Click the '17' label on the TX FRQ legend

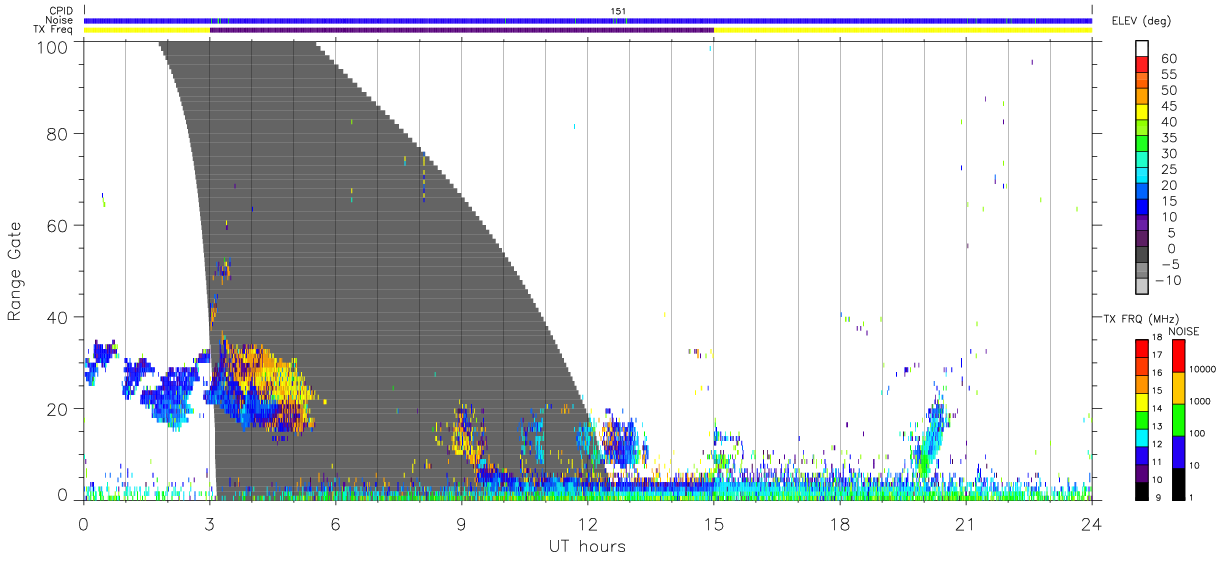(x=1157, y=355)
